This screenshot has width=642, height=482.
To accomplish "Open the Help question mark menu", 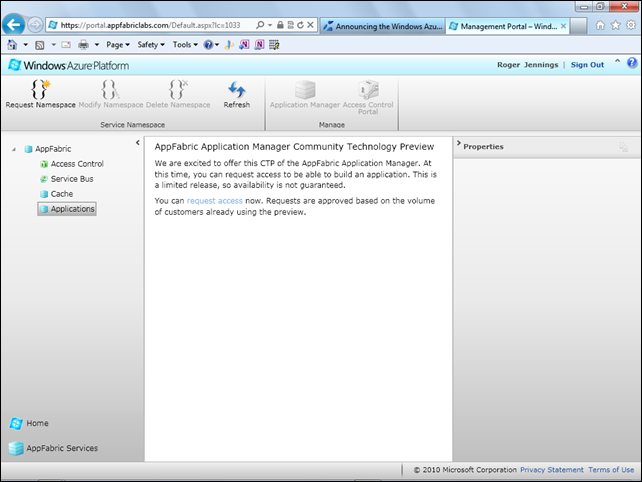I will point(211,45).
